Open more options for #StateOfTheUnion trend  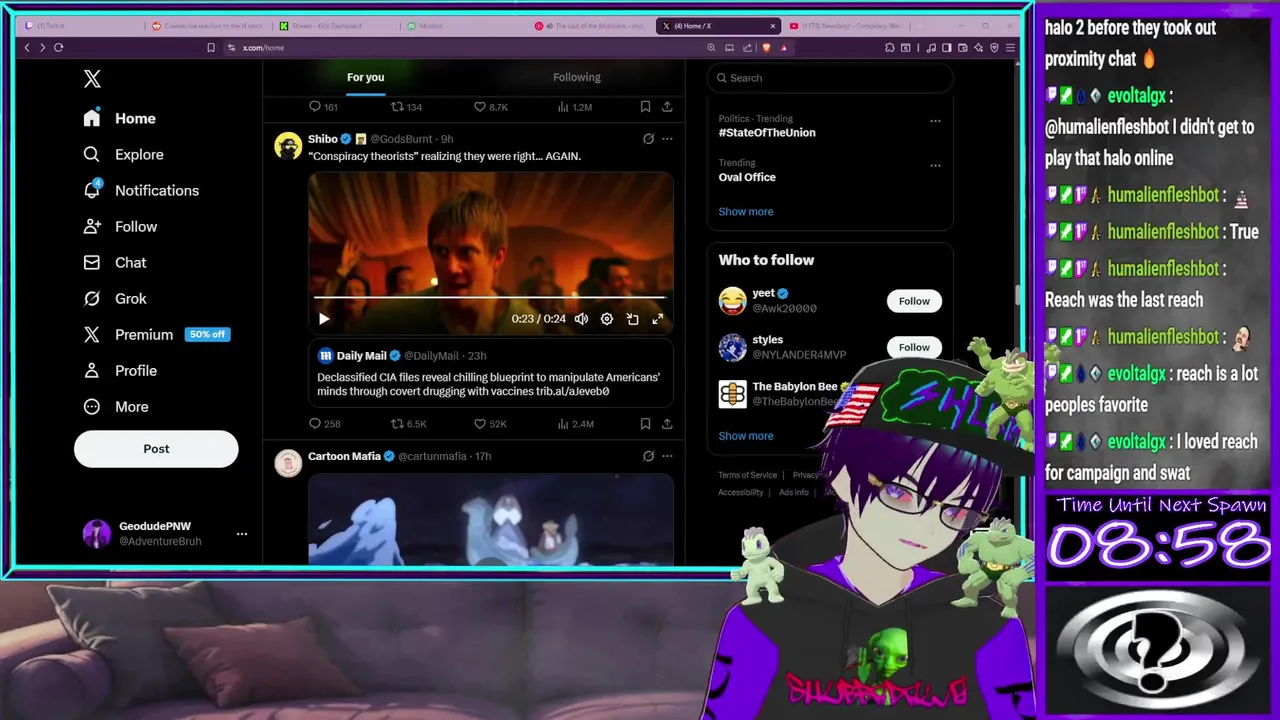[x=935, y=121]
